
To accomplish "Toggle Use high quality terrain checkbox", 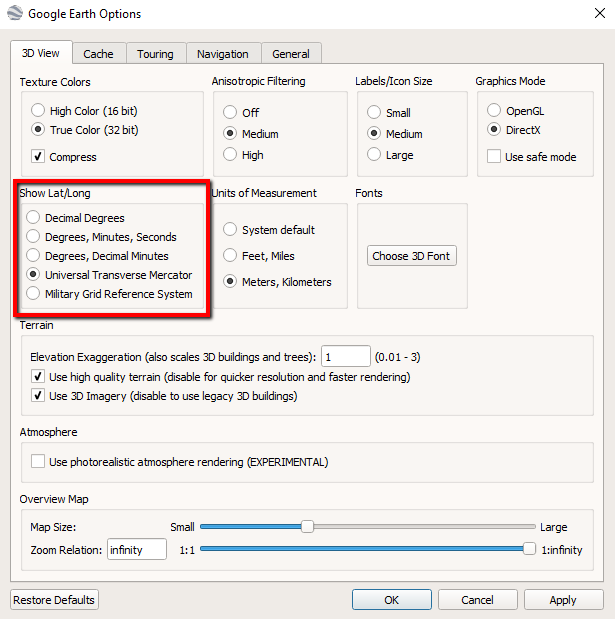I will pos(38,377).
